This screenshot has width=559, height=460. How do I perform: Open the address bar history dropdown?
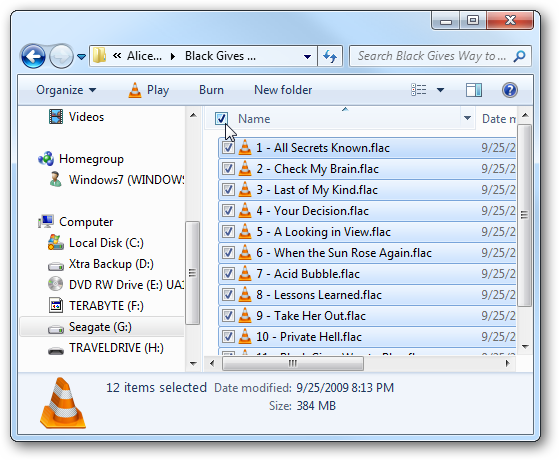click(307, 56)
